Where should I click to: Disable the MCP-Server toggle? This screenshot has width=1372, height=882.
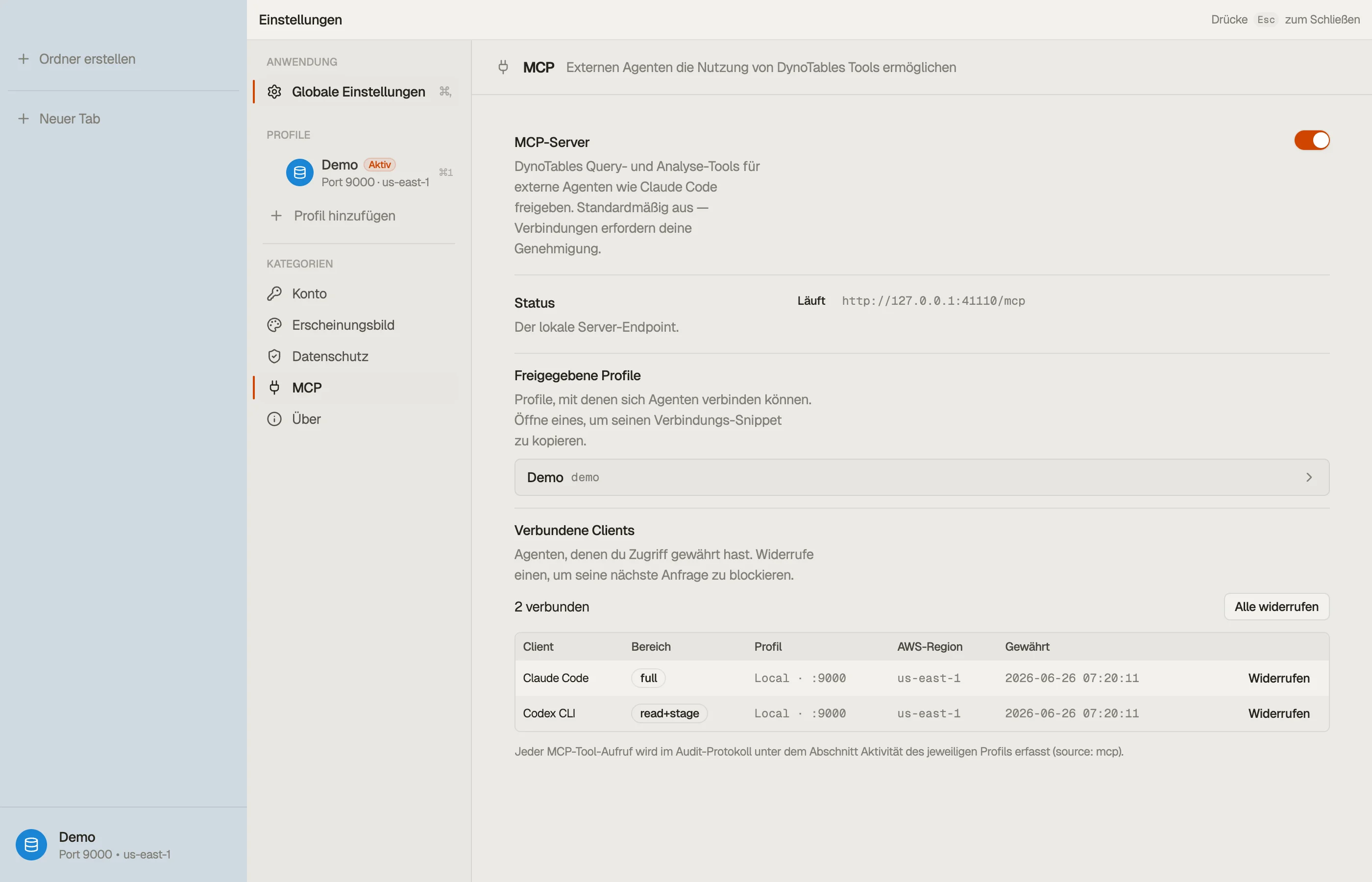tap(1311, 140)
